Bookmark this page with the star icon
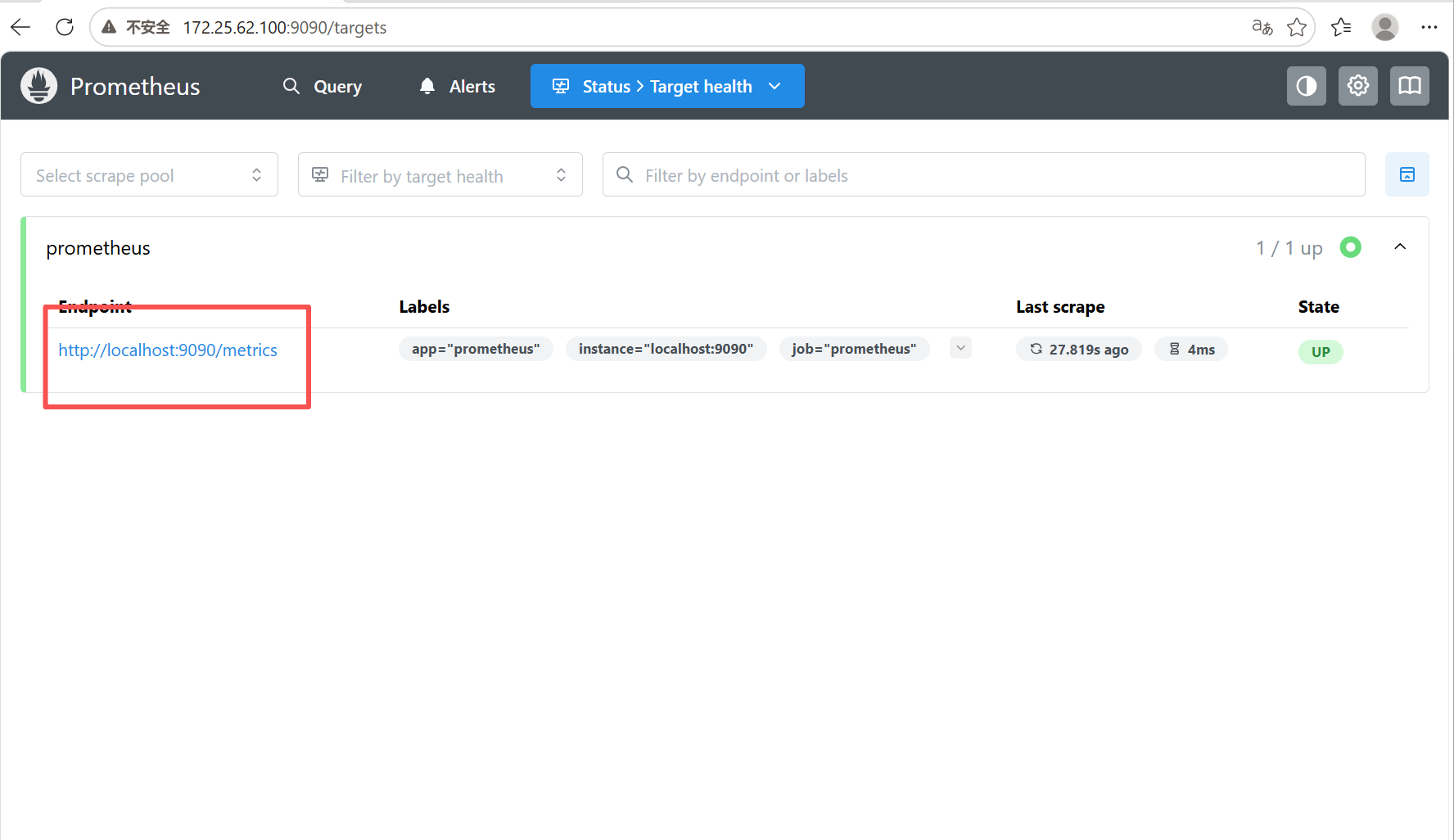This screenshot has width=1454, height=840. click(1297, 27)
